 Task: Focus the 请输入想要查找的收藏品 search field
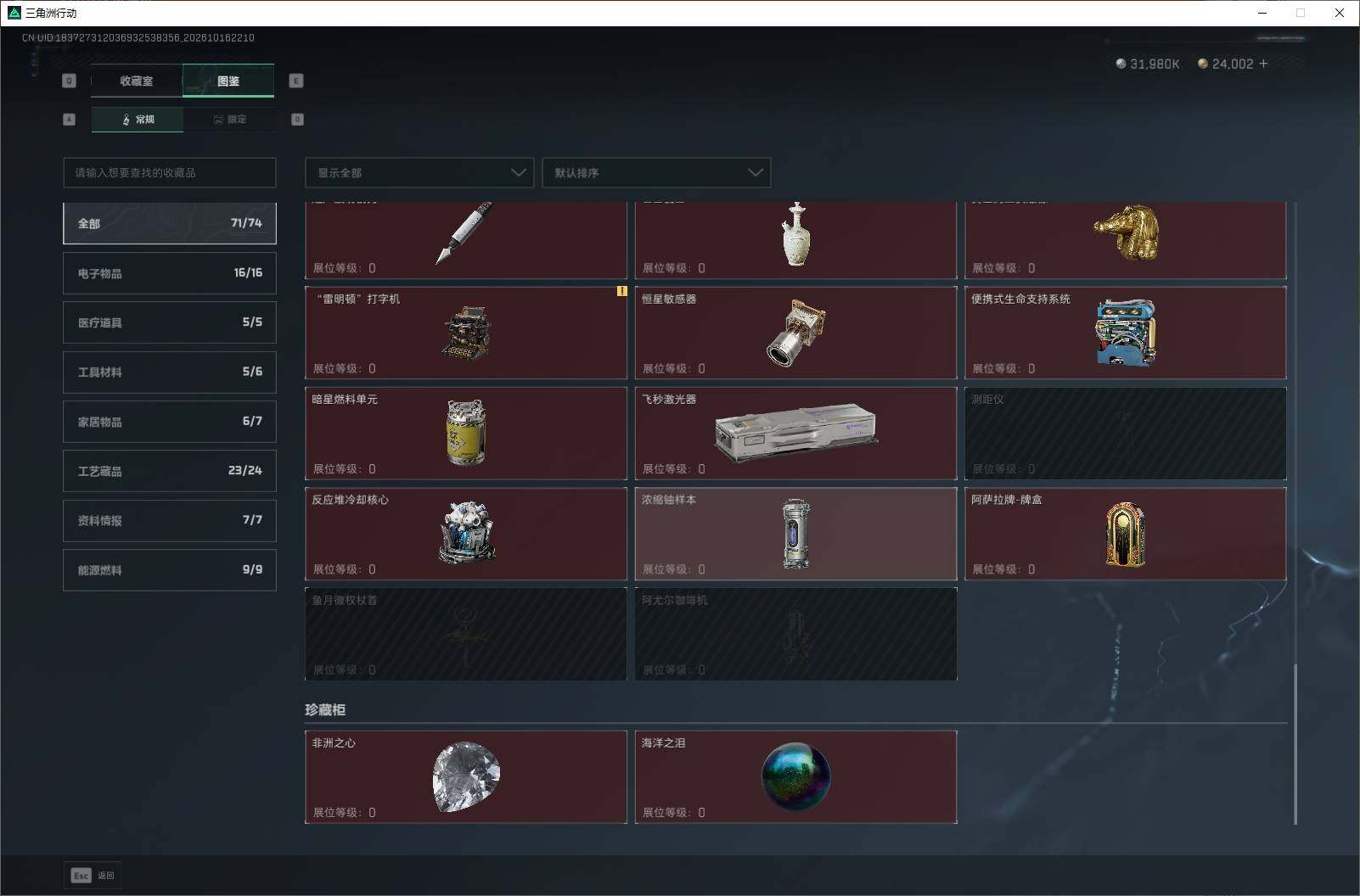170,172
